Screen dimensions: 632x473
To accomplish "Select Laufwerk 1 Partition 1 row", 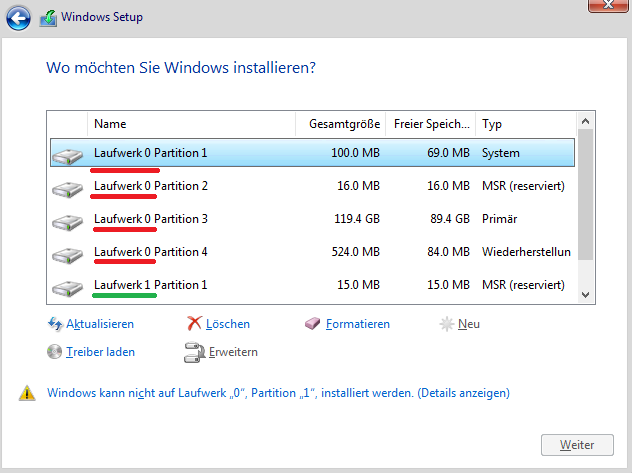I will [x=312, y=285].
